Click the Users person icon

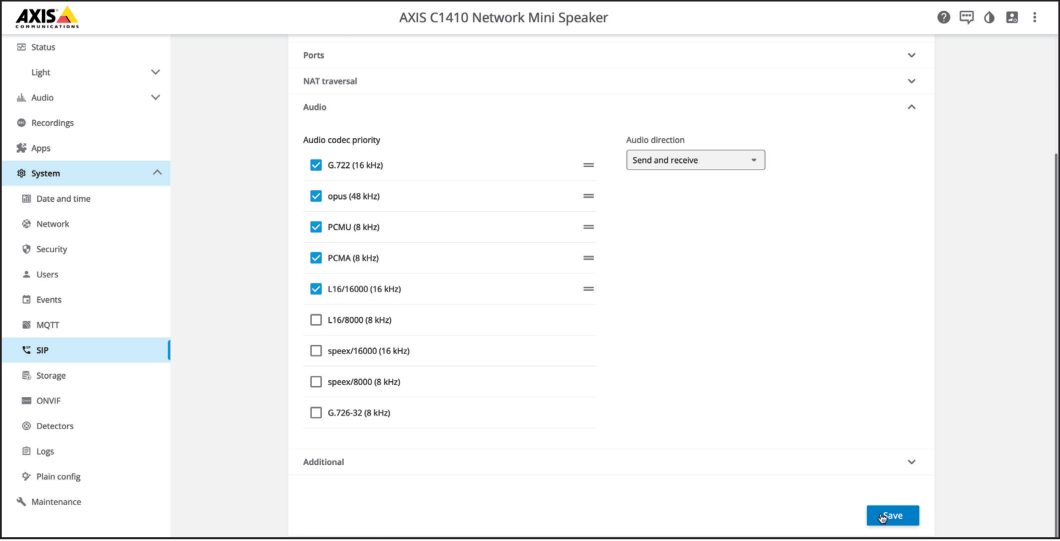(26, 275)
